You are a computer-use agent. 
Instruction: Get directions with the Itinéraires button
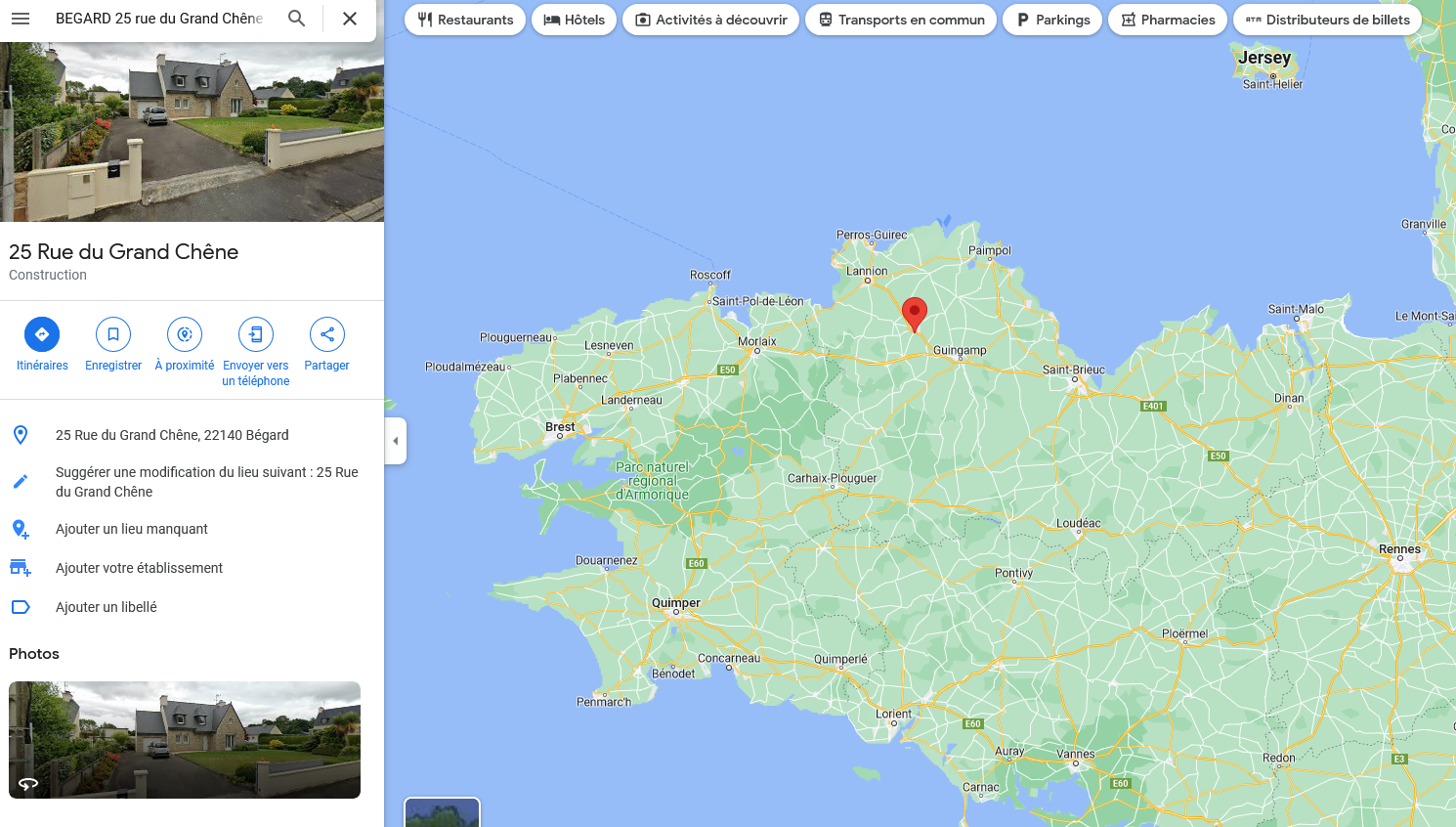[x=42, y=345]
